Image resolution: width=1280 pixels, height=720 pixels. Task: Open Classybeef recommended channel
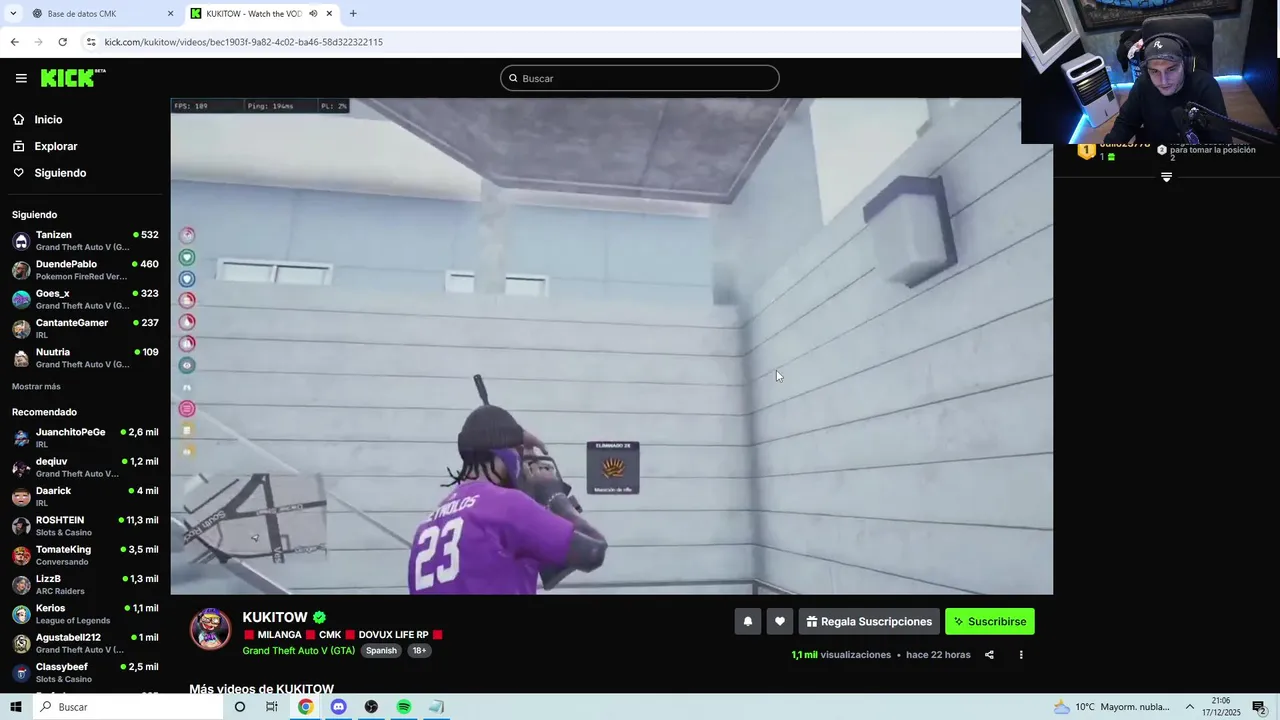[85, 673]
